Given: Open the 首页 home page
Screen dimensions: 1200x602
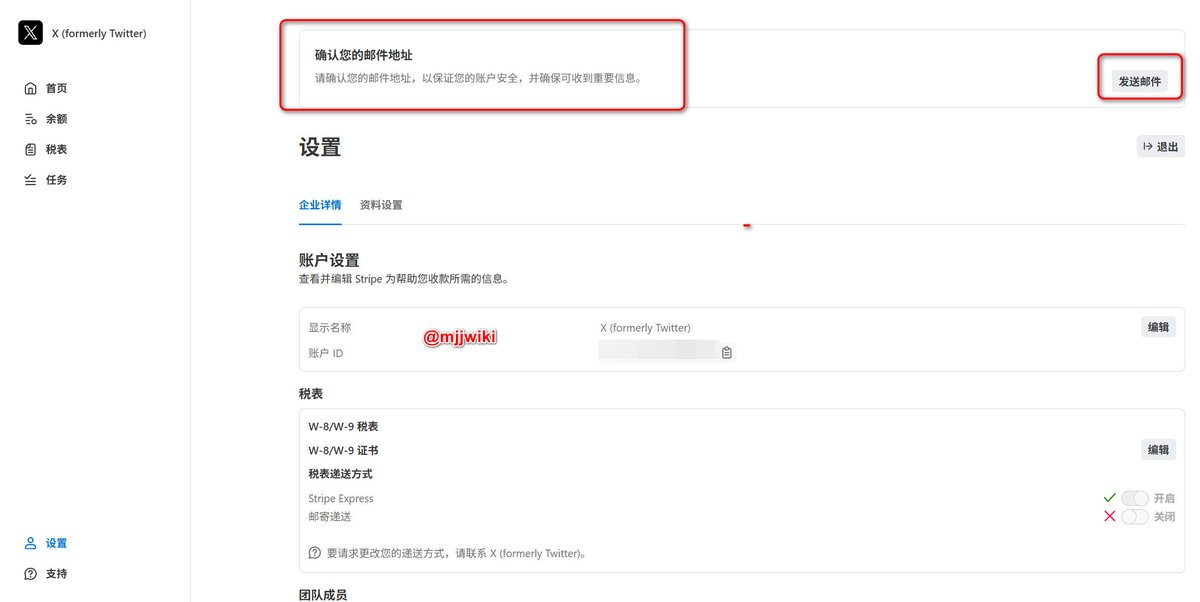Looking at the screenshot, I should coord(46,88).
